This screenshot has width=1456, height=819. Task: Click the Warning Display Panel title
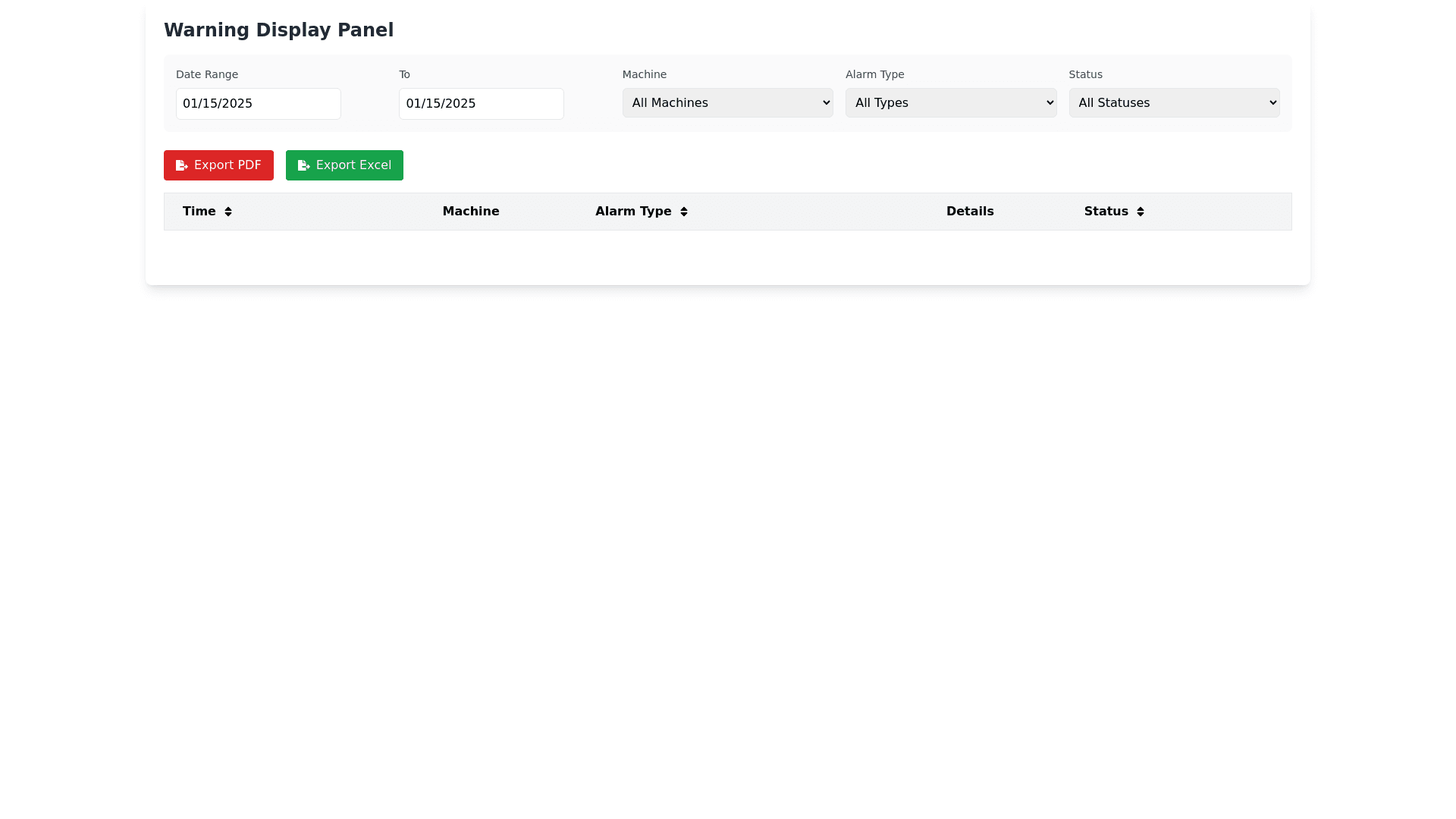[278, 30]
